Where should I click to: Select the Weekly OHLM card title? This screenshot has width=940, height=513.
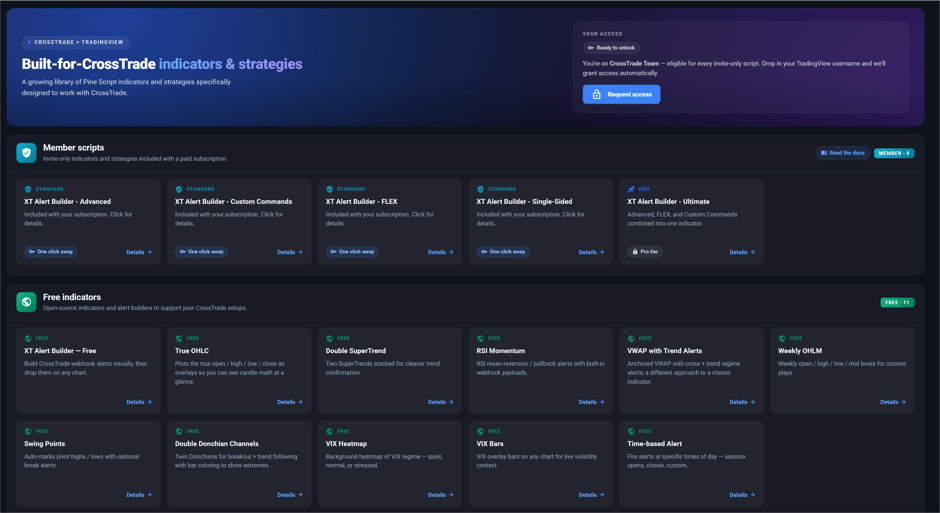click(x=800, y=351)
